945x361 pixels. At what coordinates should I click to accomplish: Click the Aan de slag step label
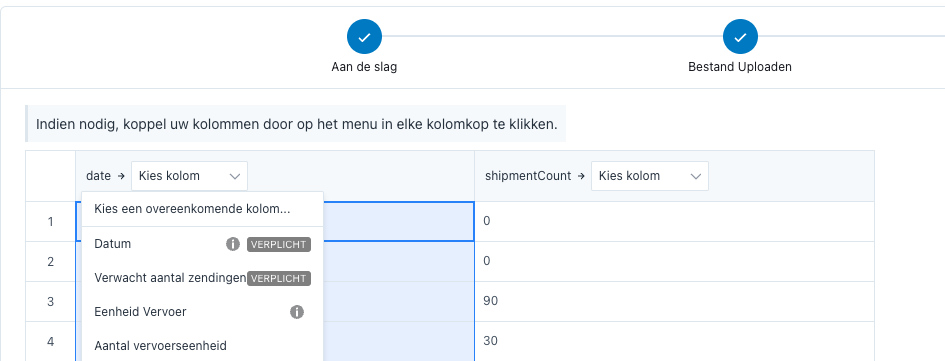pyautogui.click(x=364, y=67)
